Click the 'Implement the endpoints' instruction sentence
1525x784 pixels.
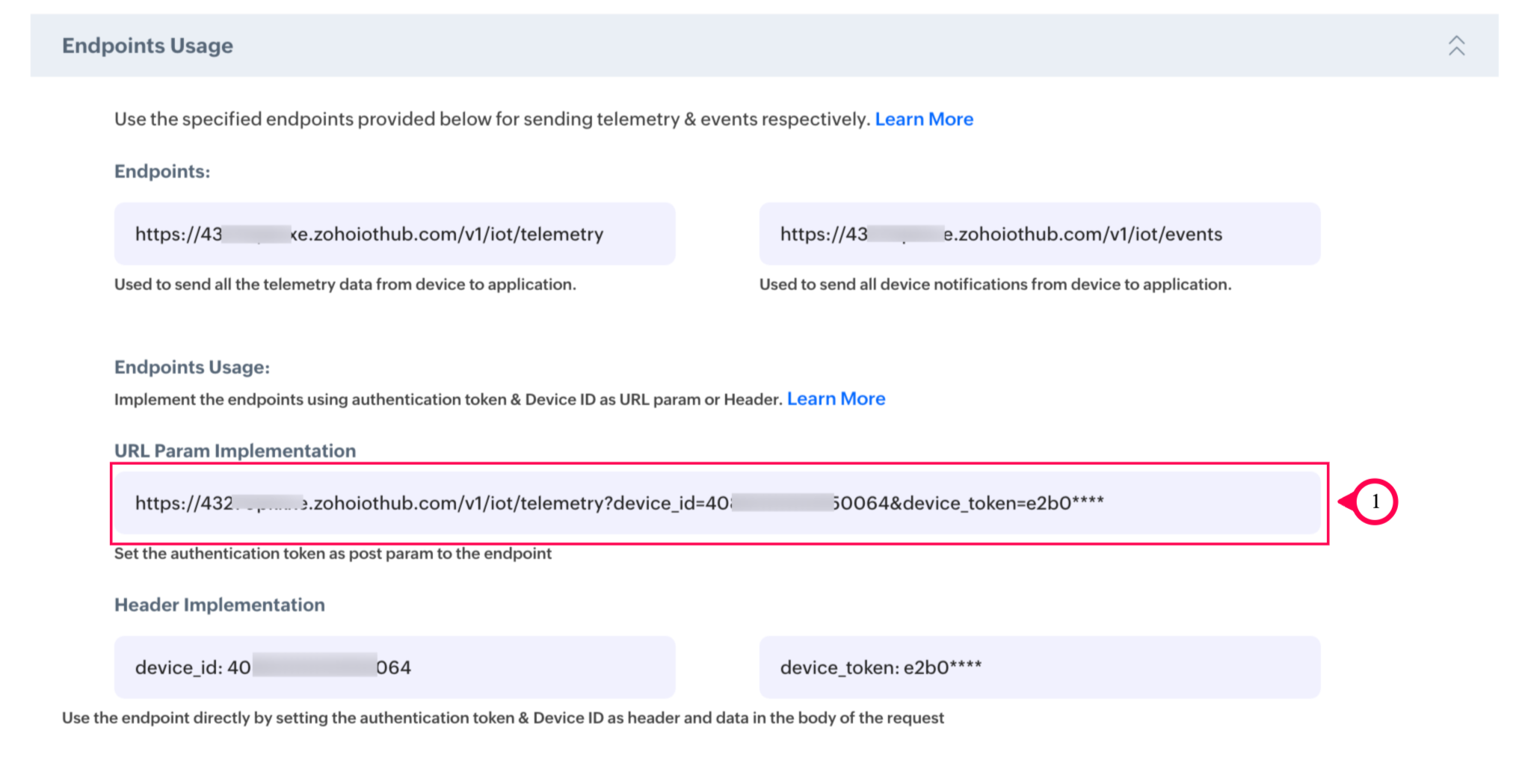(448, 400)
